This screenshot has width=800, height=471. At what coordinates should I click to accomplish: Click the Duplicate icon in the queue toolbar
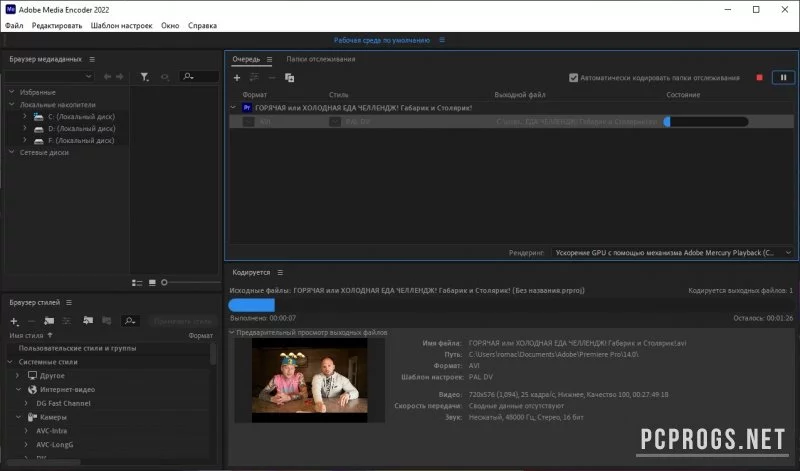tap(289, 78)
